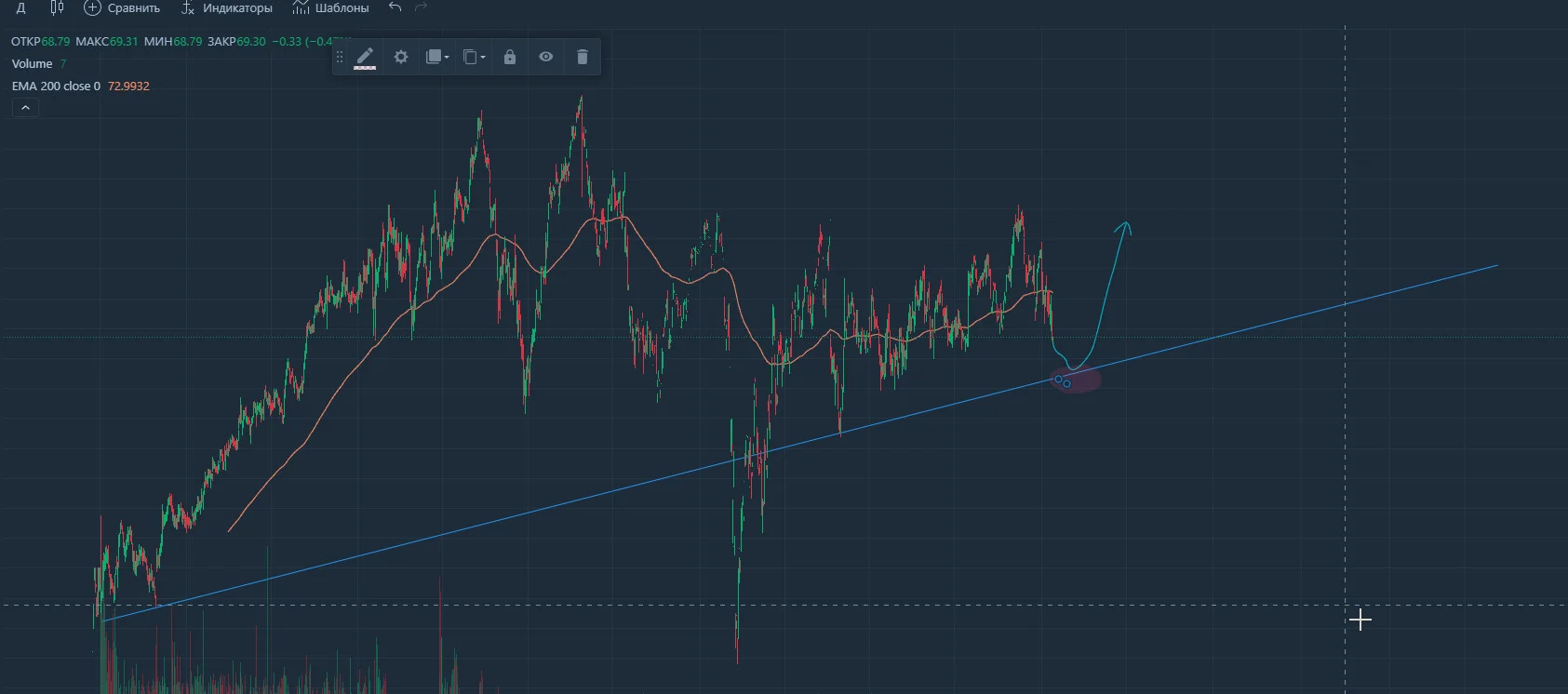Grab the floating toolbar drag handle

pyautogui.click(x=340, y=57)
